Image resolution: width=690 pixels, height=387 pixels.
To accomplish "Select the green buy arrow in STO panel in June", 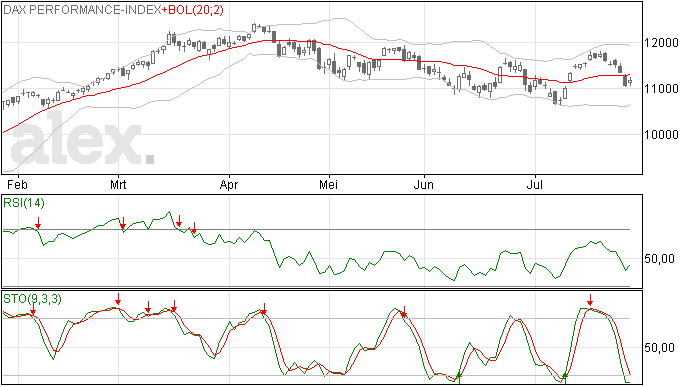I will (x=459, y=378).
